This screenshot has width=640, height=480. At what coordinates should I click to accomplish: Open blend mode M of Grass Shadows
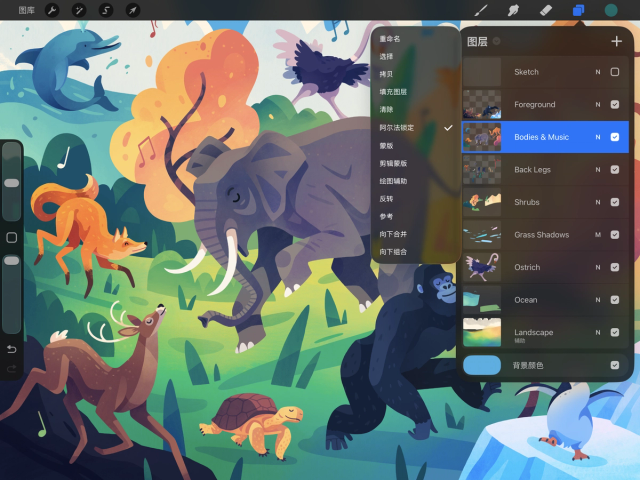pos(598,235)
